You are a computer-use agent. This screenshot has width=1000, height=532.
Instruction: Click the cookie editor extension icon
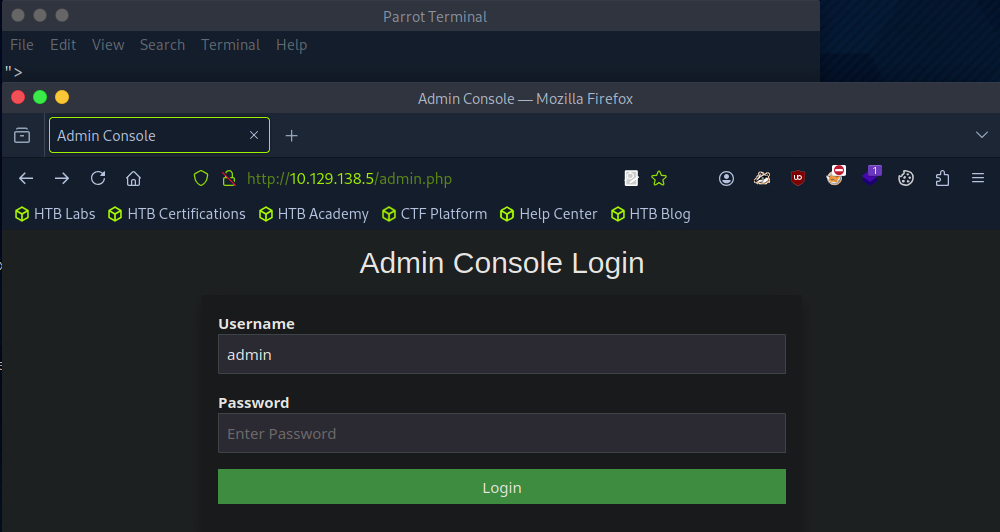pos(906,178)
